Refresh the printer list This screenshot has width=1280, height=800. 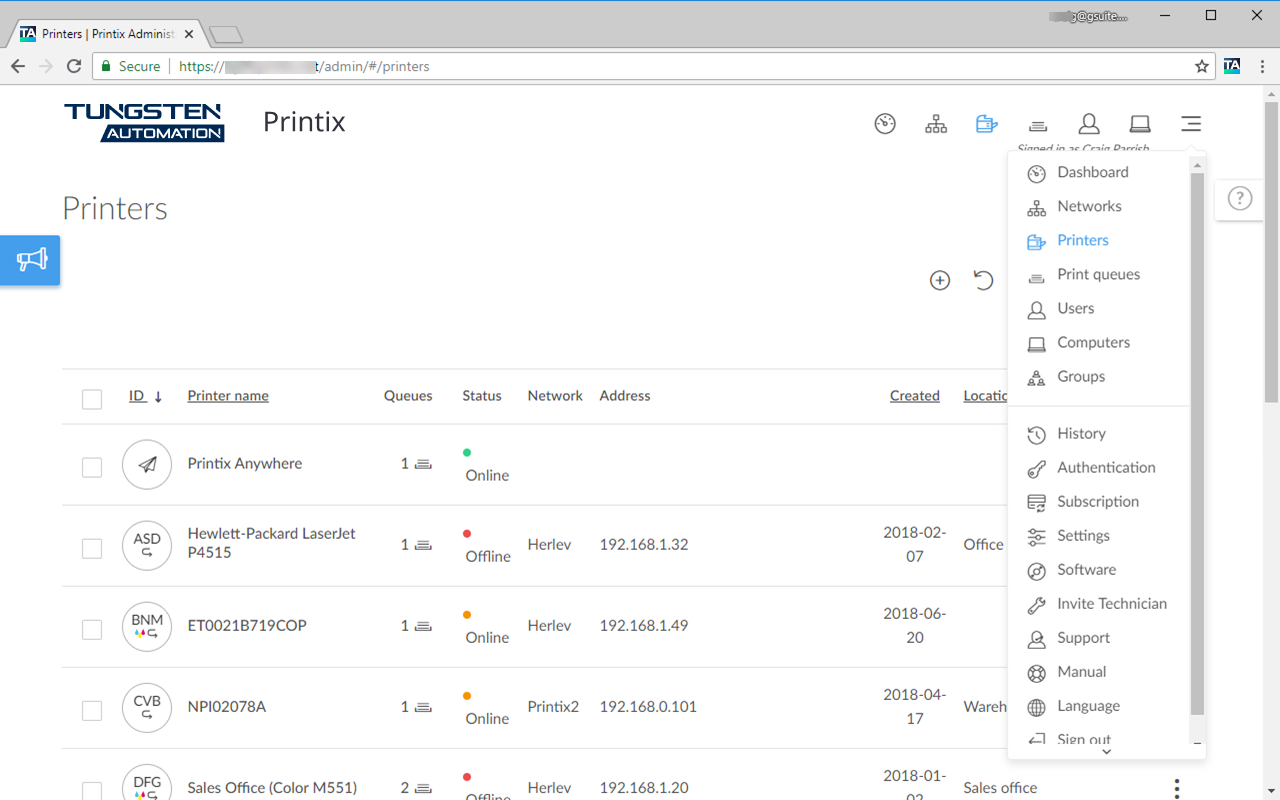(983, 280)
